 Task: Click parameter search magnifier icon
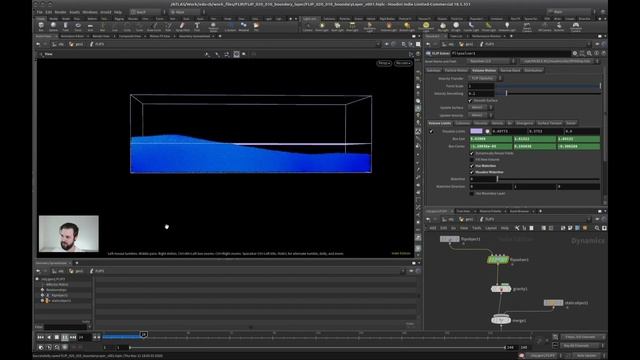pos(589,53)
